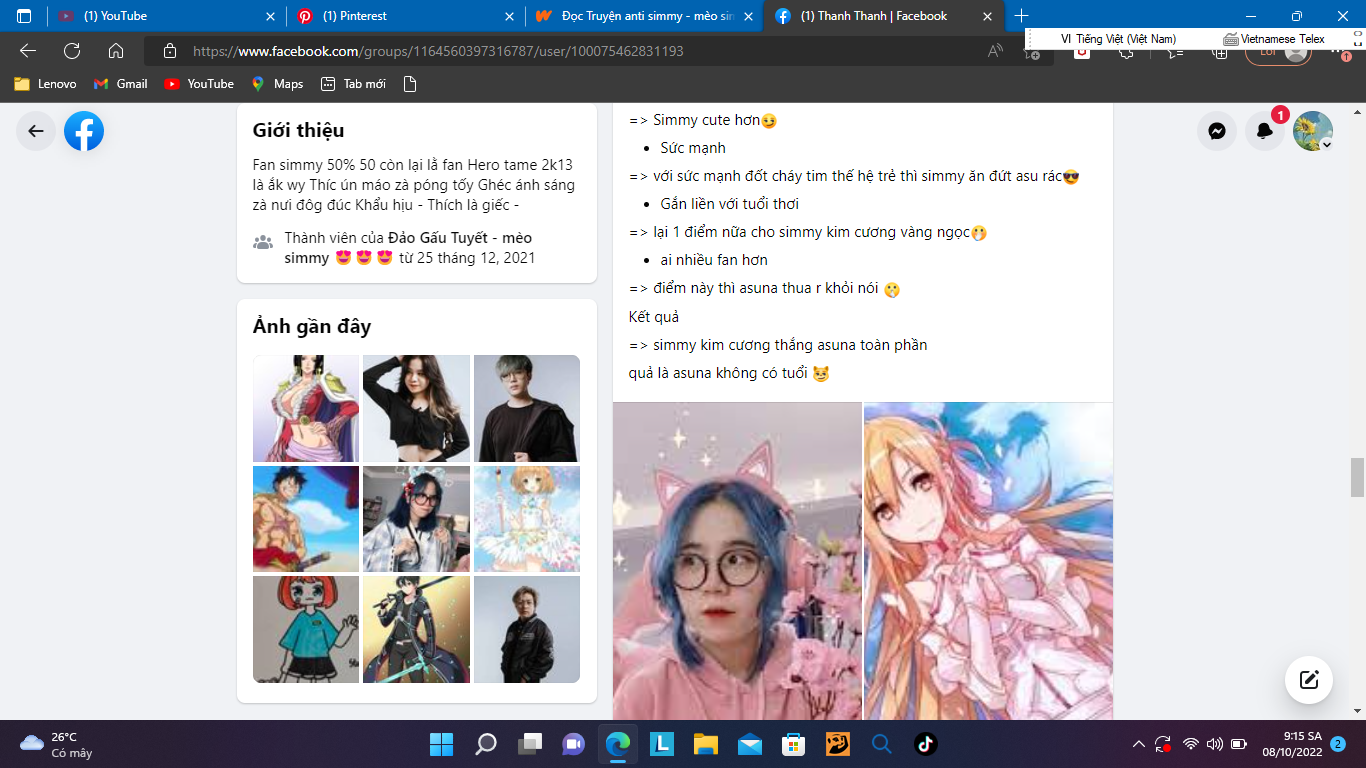Open the blank page bookmark icon
Image resolution: width=1366 pixels, height=768 pixels.
(409, 84)
